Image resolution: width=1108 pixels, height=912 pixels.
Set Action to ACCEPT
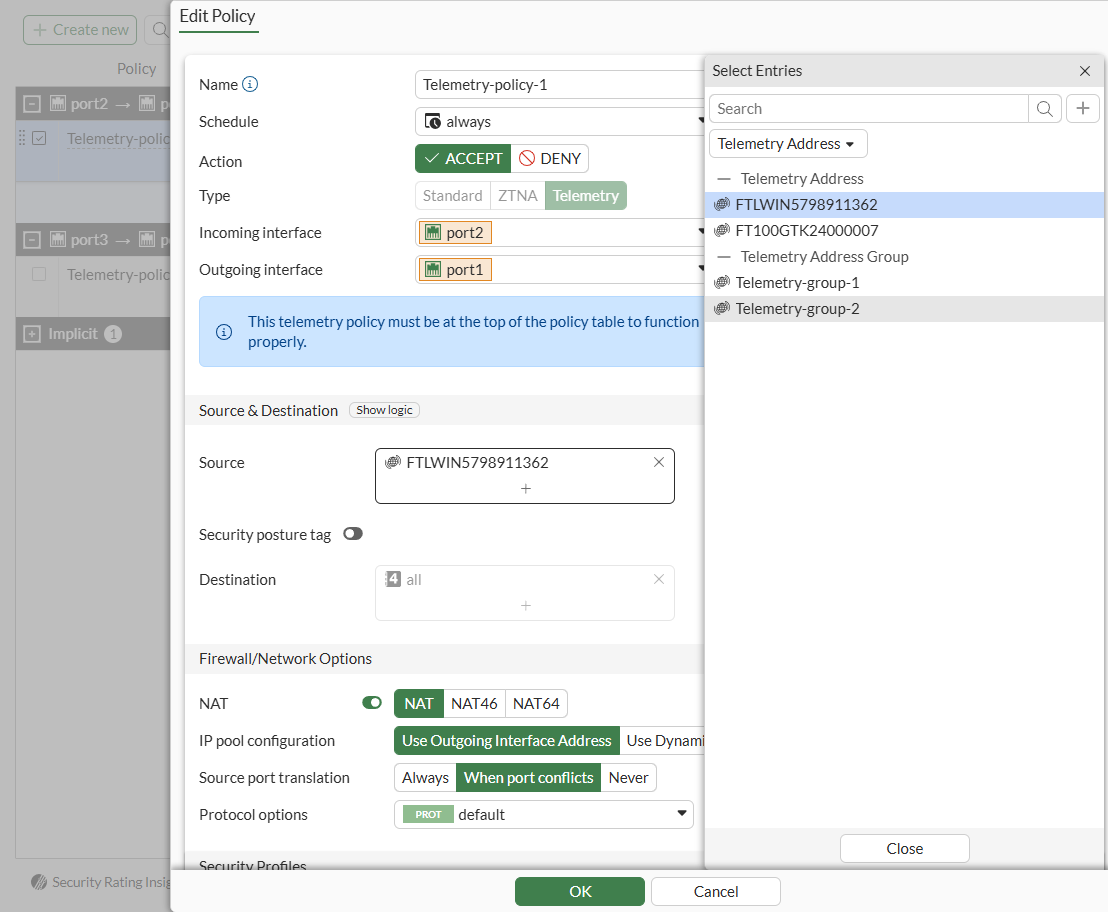pyautogui.click(x=463, y=158)
